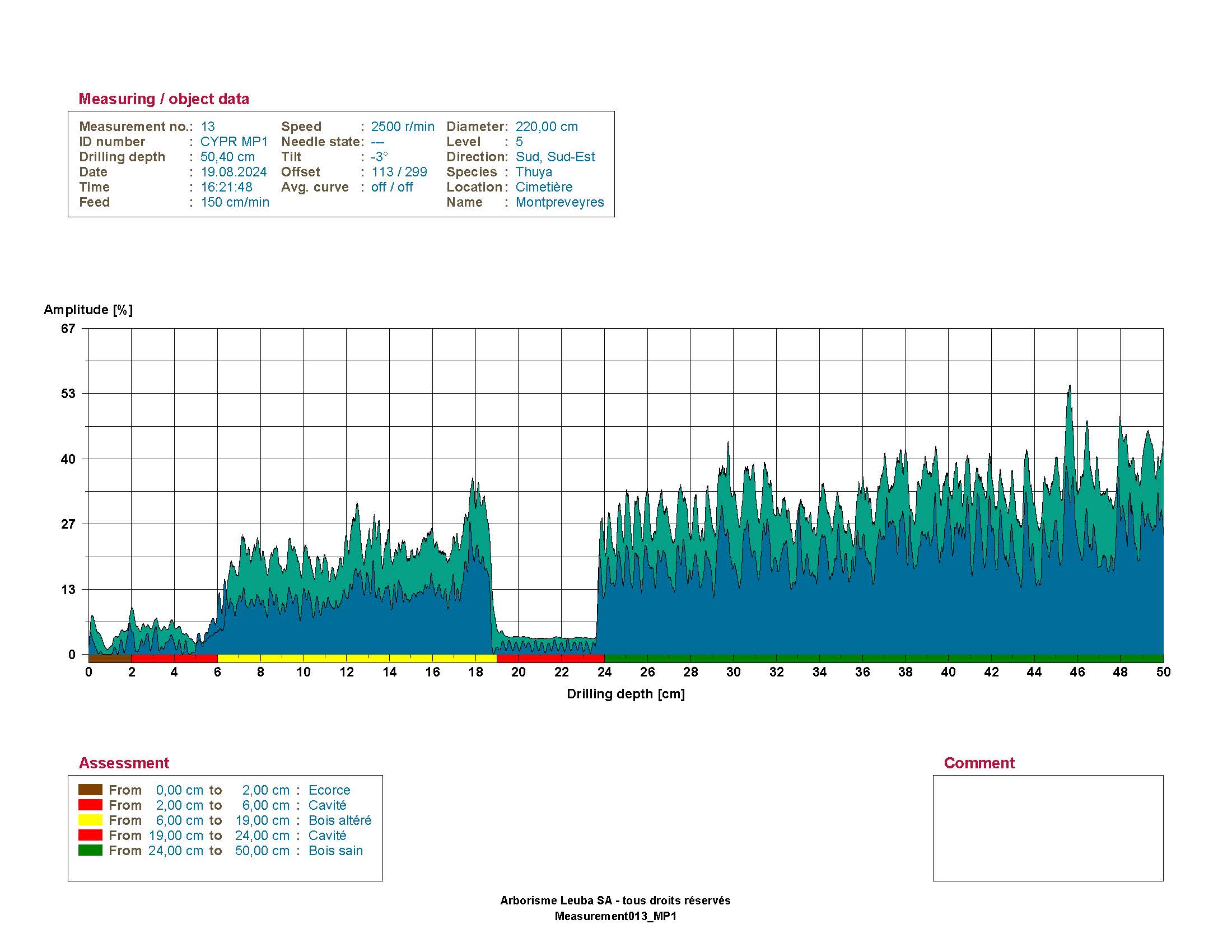Click the red swatch for 2,00–6,00 cm Cavité

[90, 805]
